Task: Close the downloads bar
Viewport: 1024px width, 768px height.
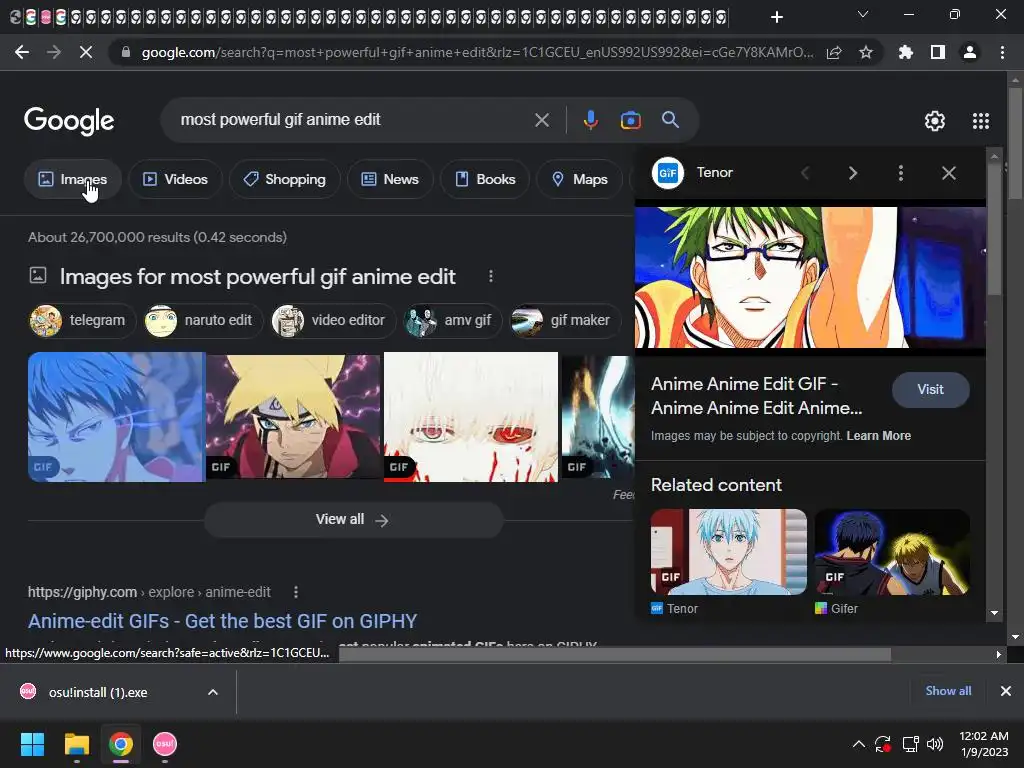Action: 1006,691
